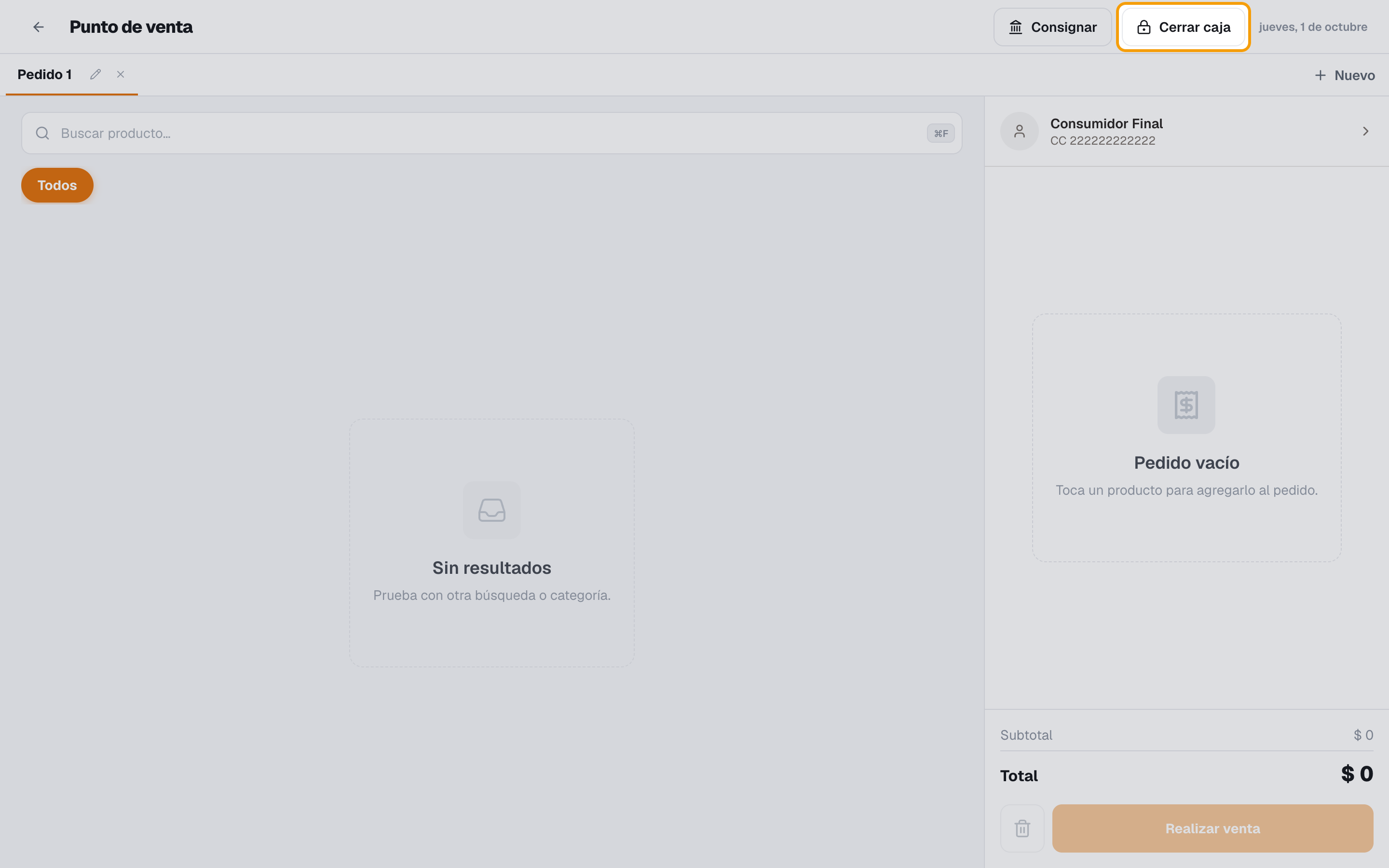Click the 'Pedido vacío' heading
1389x868 pixels.
(x=1186, y=463)
